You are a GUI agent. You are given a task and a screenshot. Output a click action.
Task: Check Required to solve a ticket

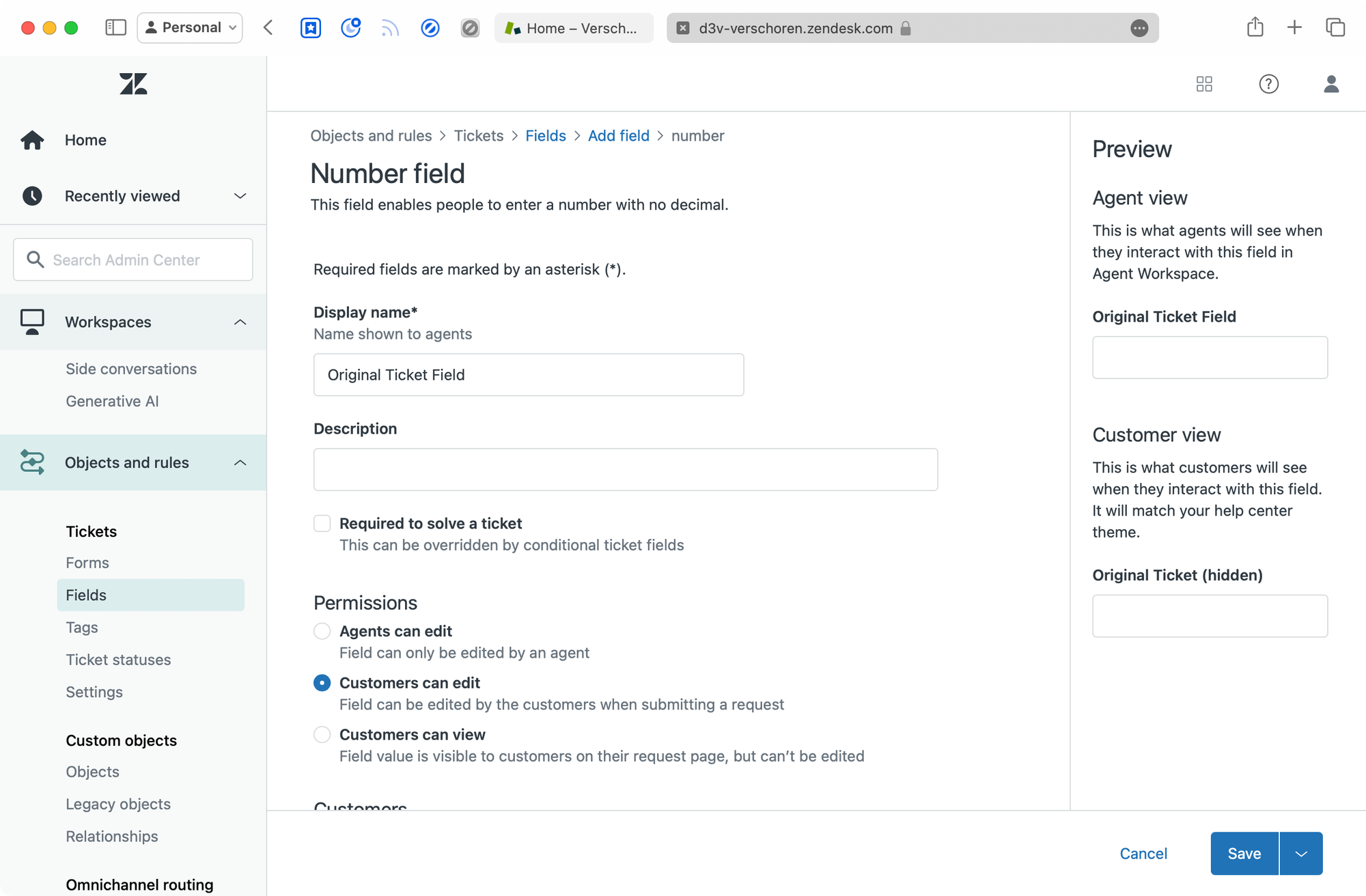coord(322,524)
